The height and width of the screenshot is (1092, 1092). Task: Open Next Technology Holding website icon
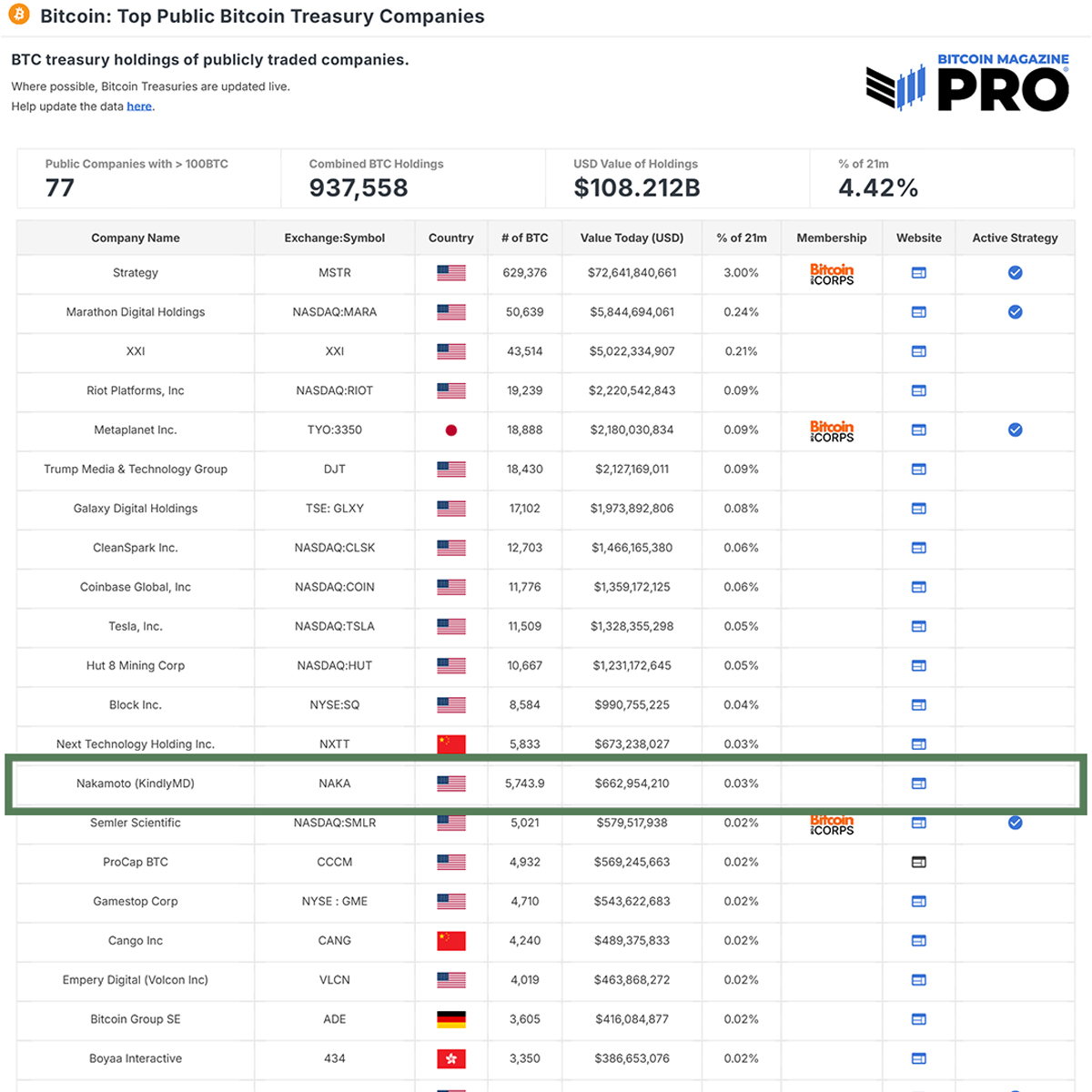[919, 744]
